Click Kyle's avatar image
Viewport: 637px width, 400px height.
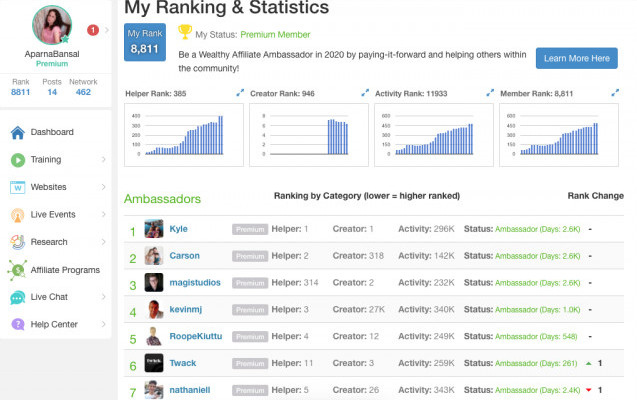pos(154,229)
